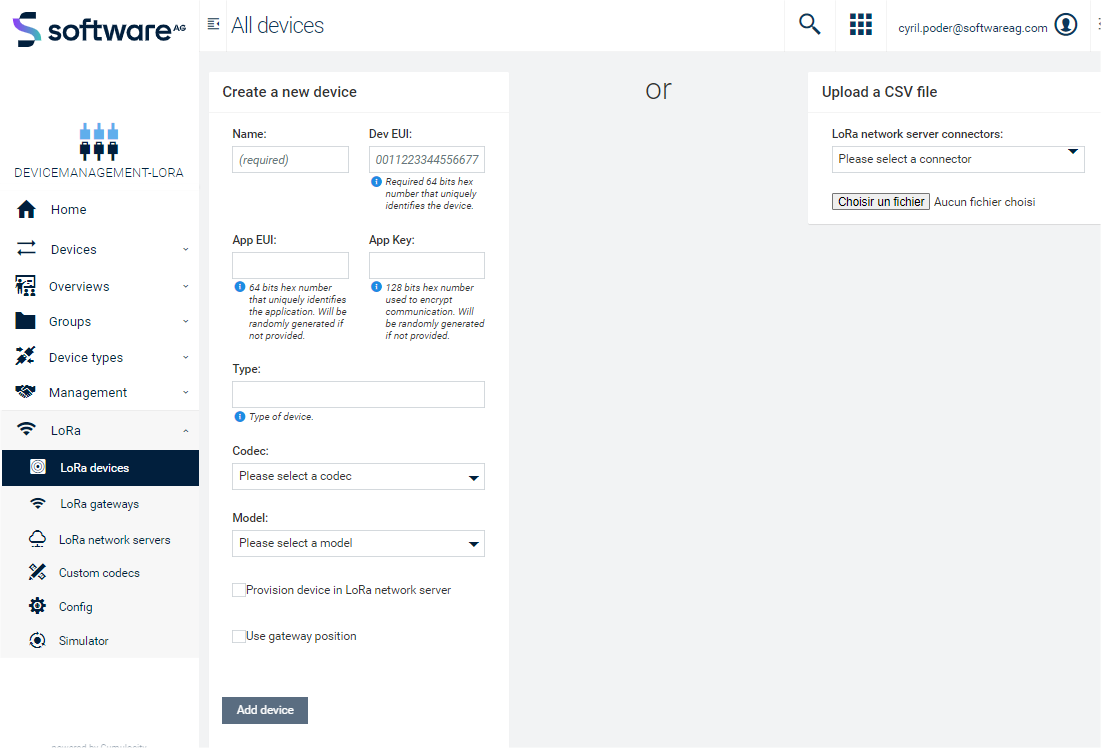Click the Overviews dashboard icon
1101x748 pixels.
[25, 286]
